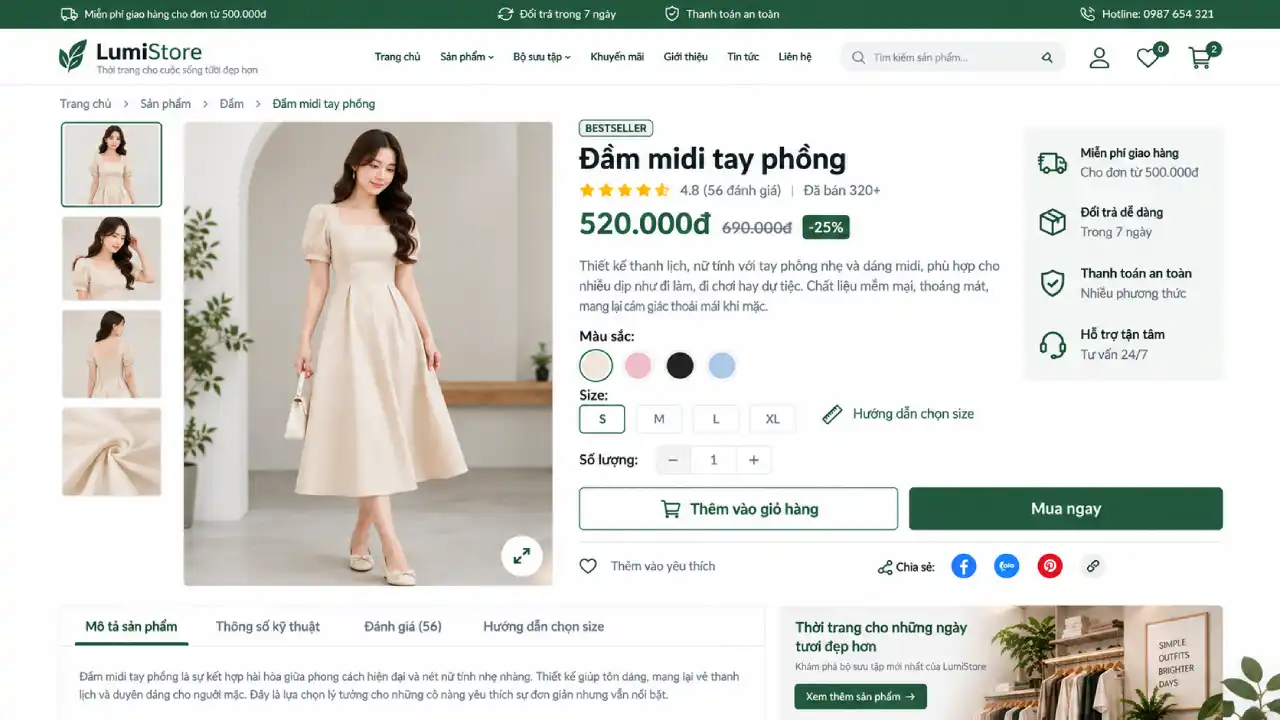This screenshot has height=720, width=1280.
Task: Select size L
Action: pyautogui.click(x=716, y=419)
